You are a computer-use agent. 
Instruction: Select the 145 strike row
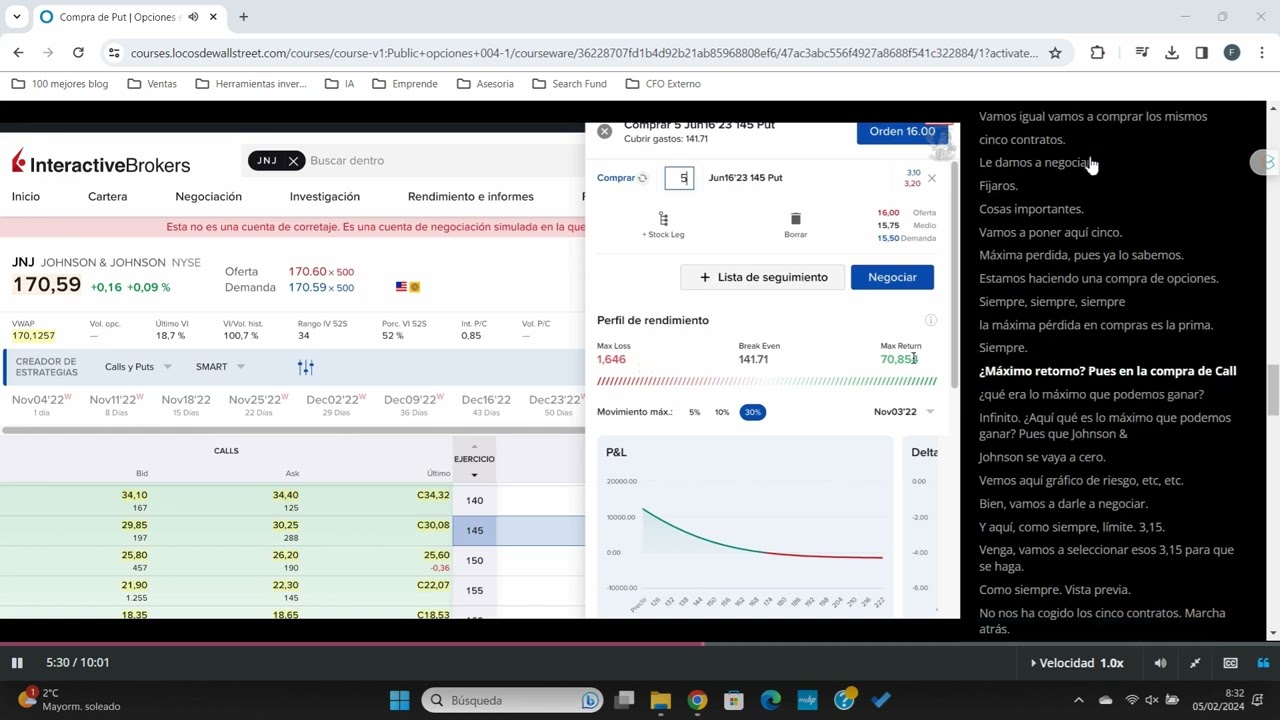(x=474, y=531)
